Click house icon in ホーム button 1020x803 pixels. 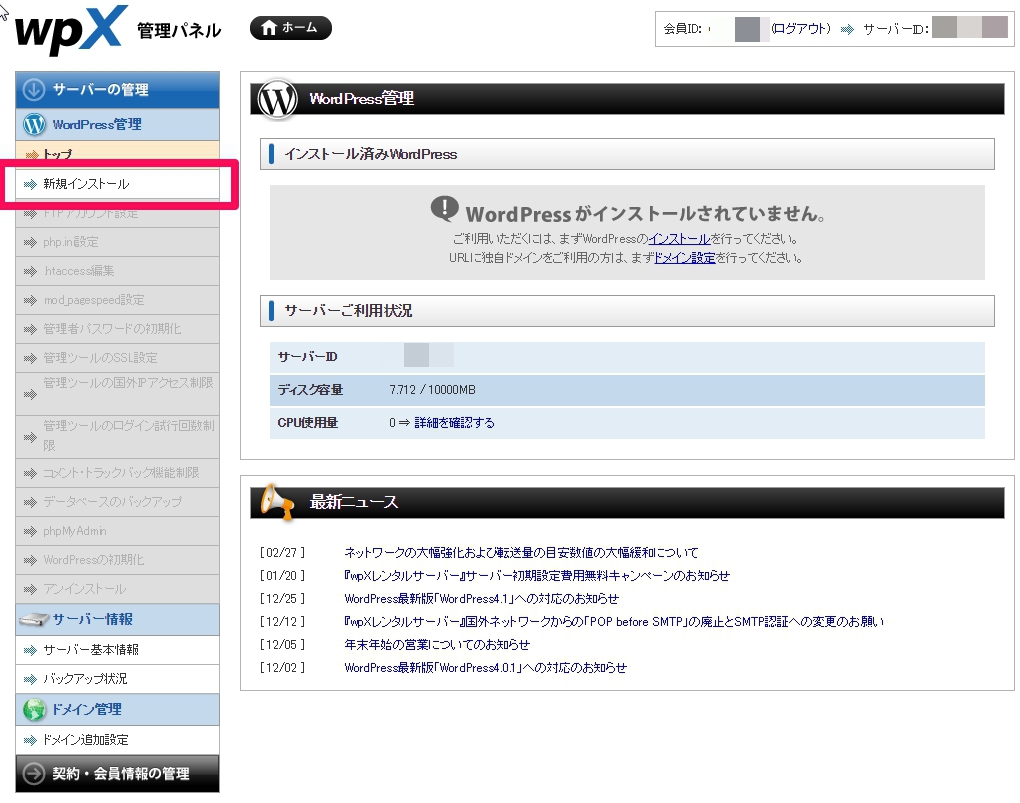[x=269, y=28]
